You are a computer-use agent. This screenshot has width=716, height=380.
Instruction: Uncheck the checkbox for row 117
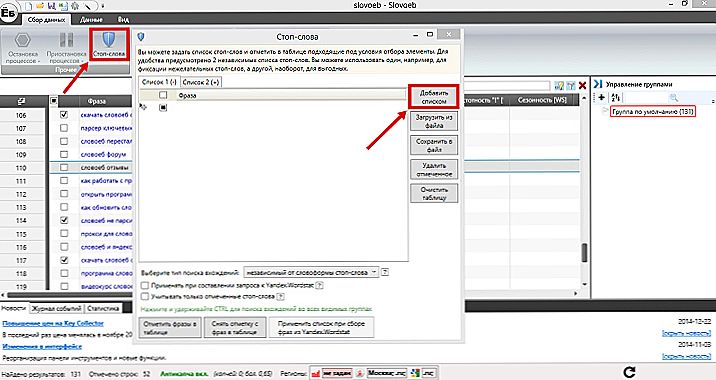click(x=64, y=260)
